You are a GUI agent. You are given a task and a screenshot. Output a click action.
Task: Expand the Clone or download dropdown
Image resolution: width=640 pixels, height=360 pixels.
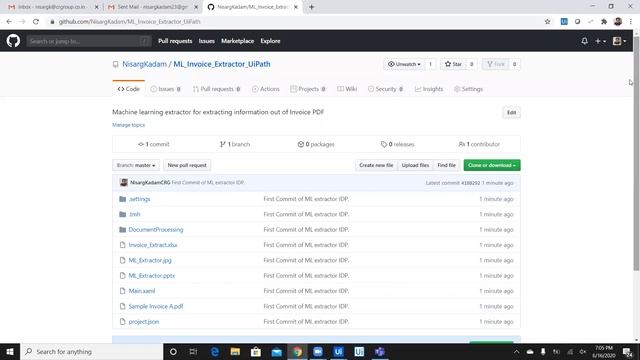click(492, 165)
